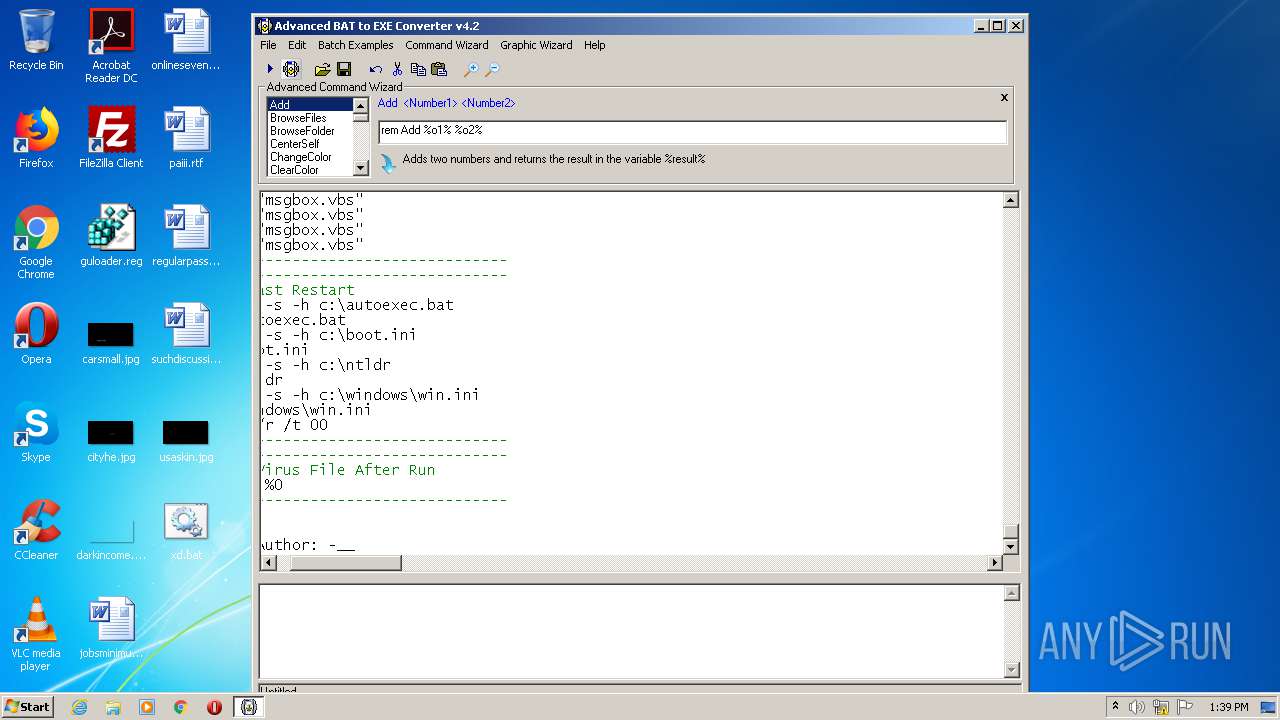Click the editor horizontal scrollbar thumb
This screenshot has width=1280, height=720.
click(x=345, y=563)
